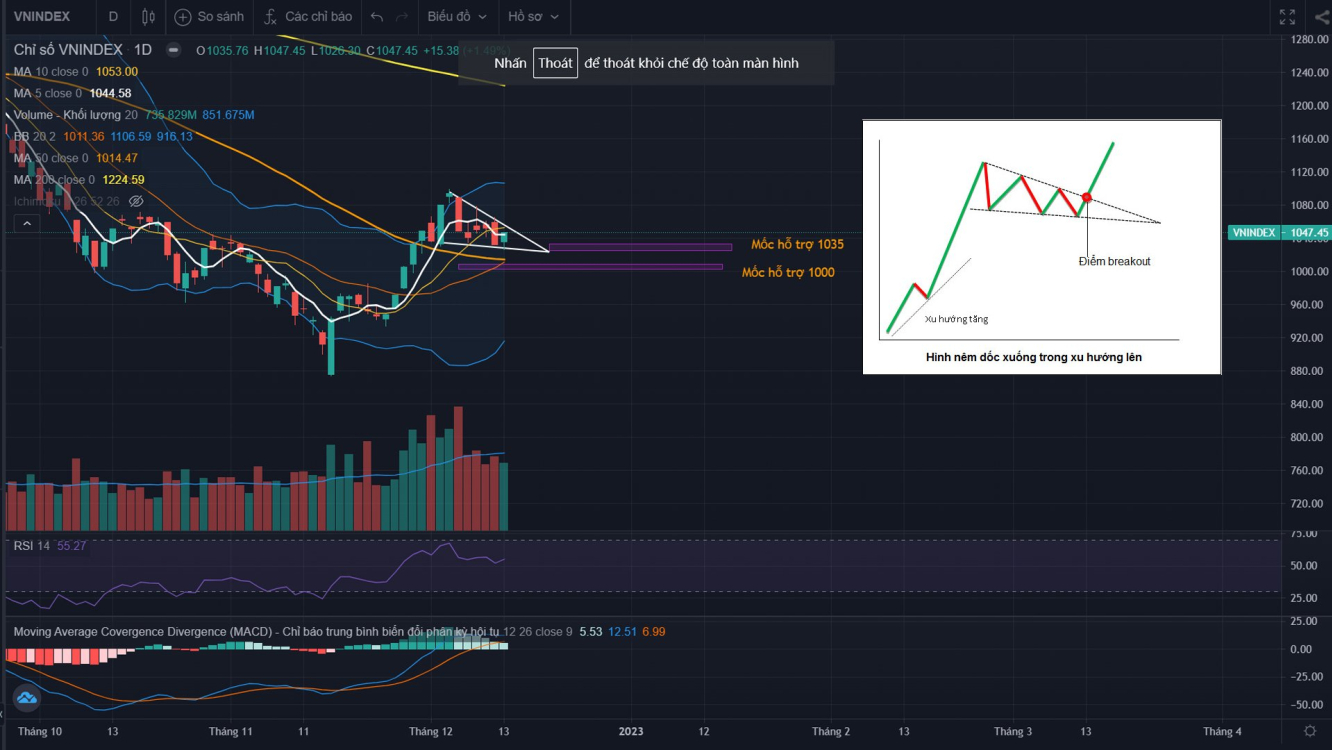Click the VNINDEX 1047.45 price tag on axis
The image size is (1332, 750).
[x=1279, y=232]
